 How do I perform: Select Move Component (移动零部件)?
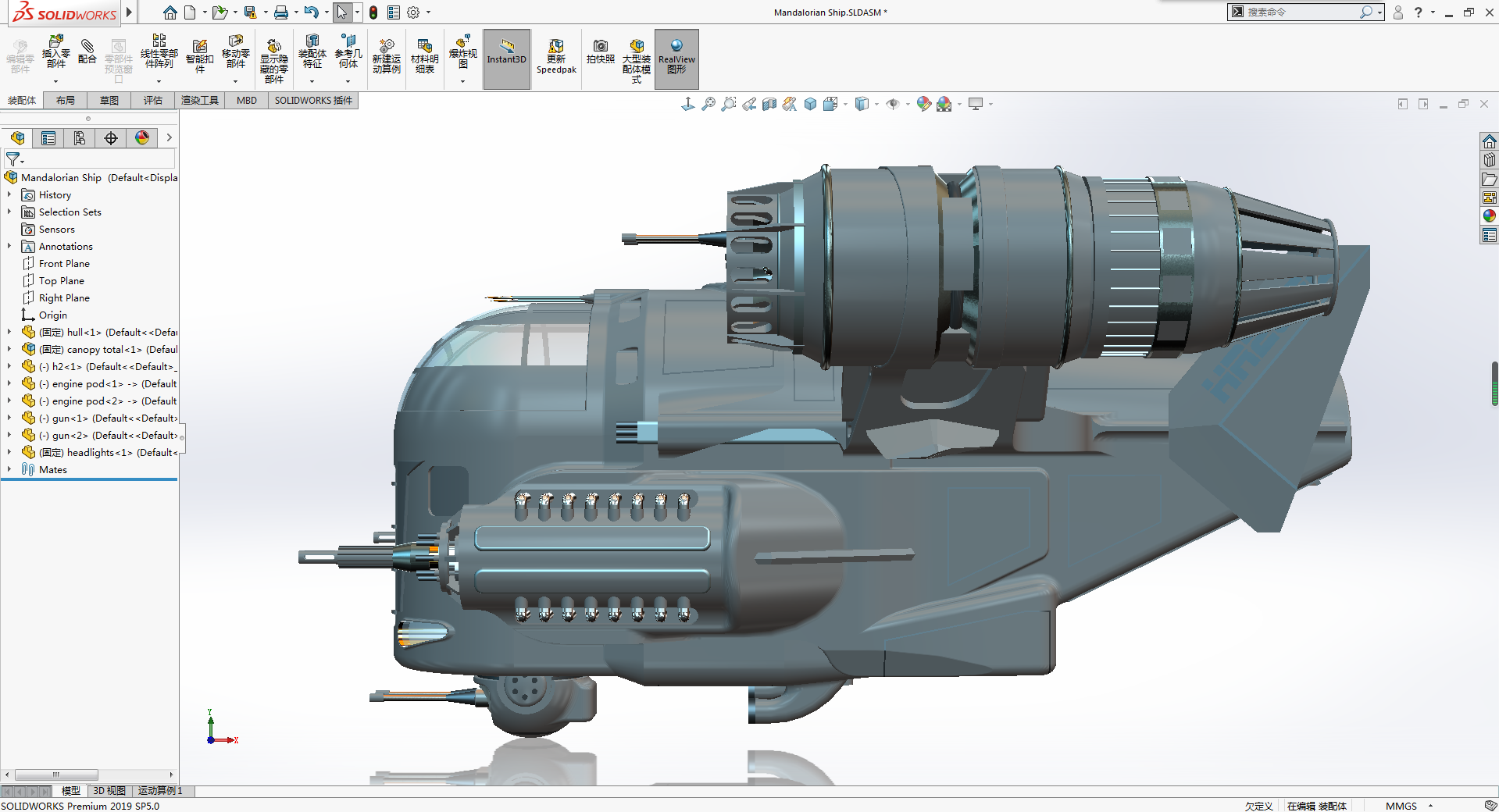(x=236, y=52)
